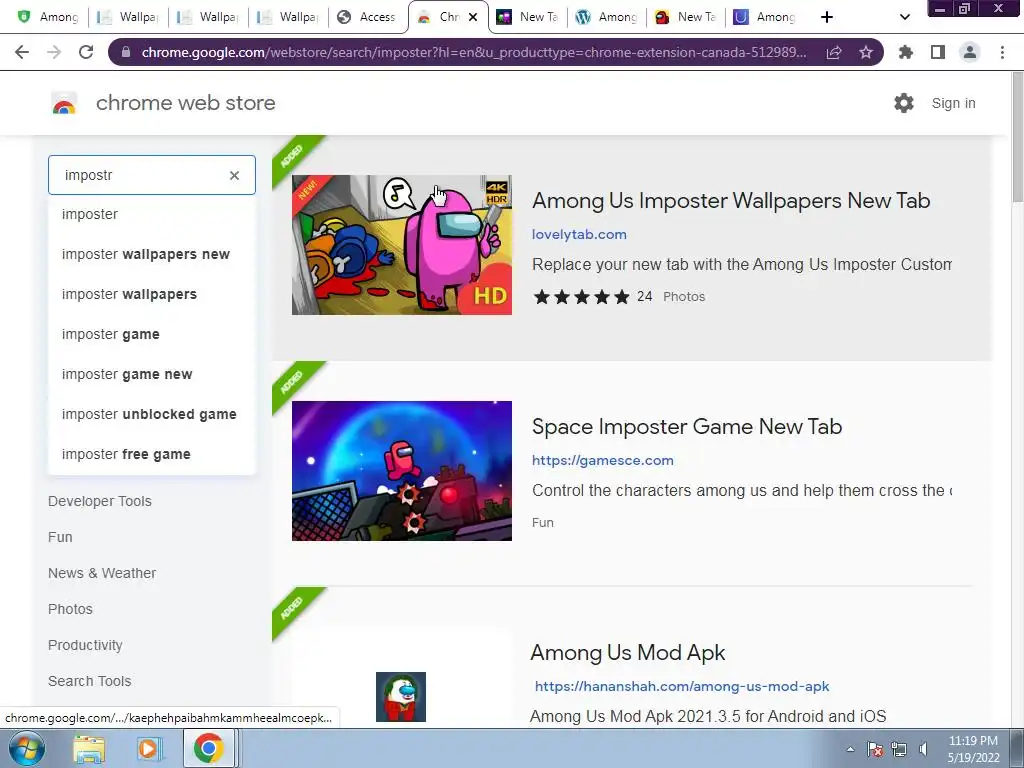Click the browser forward arrow
Viewport: 1024px width, 768px height.
pyautogui.click(x=54, y=52)
